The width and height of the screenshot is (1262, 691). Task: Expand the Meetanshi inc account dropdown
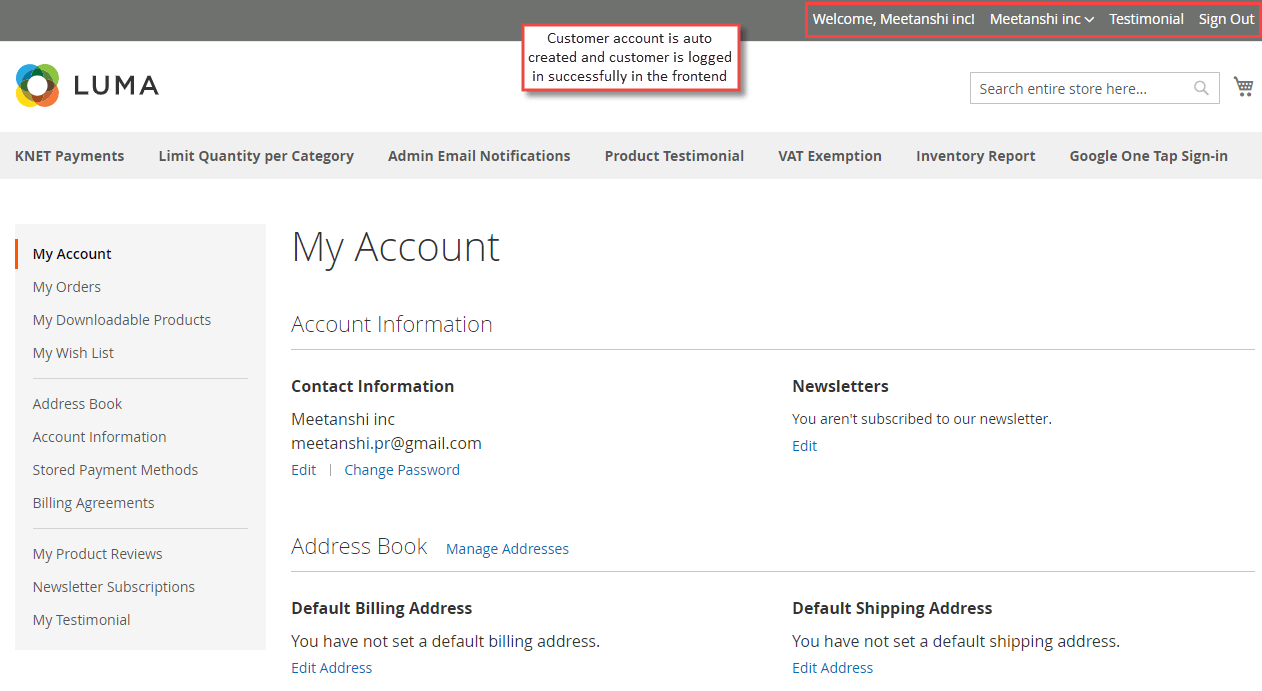[x=1041, y=19]
